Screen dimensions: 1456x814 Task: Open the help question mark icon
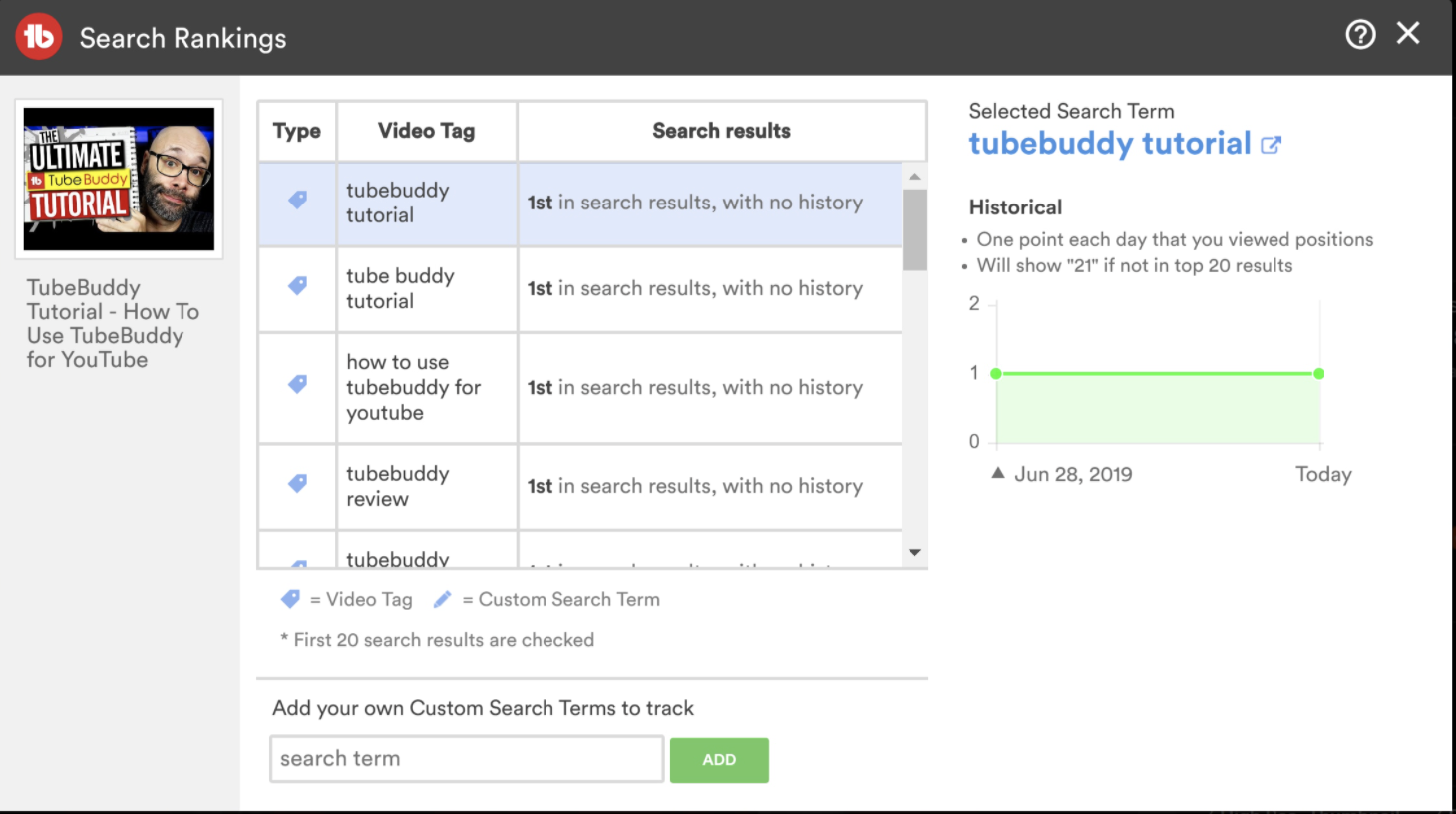click(1360, 35)
